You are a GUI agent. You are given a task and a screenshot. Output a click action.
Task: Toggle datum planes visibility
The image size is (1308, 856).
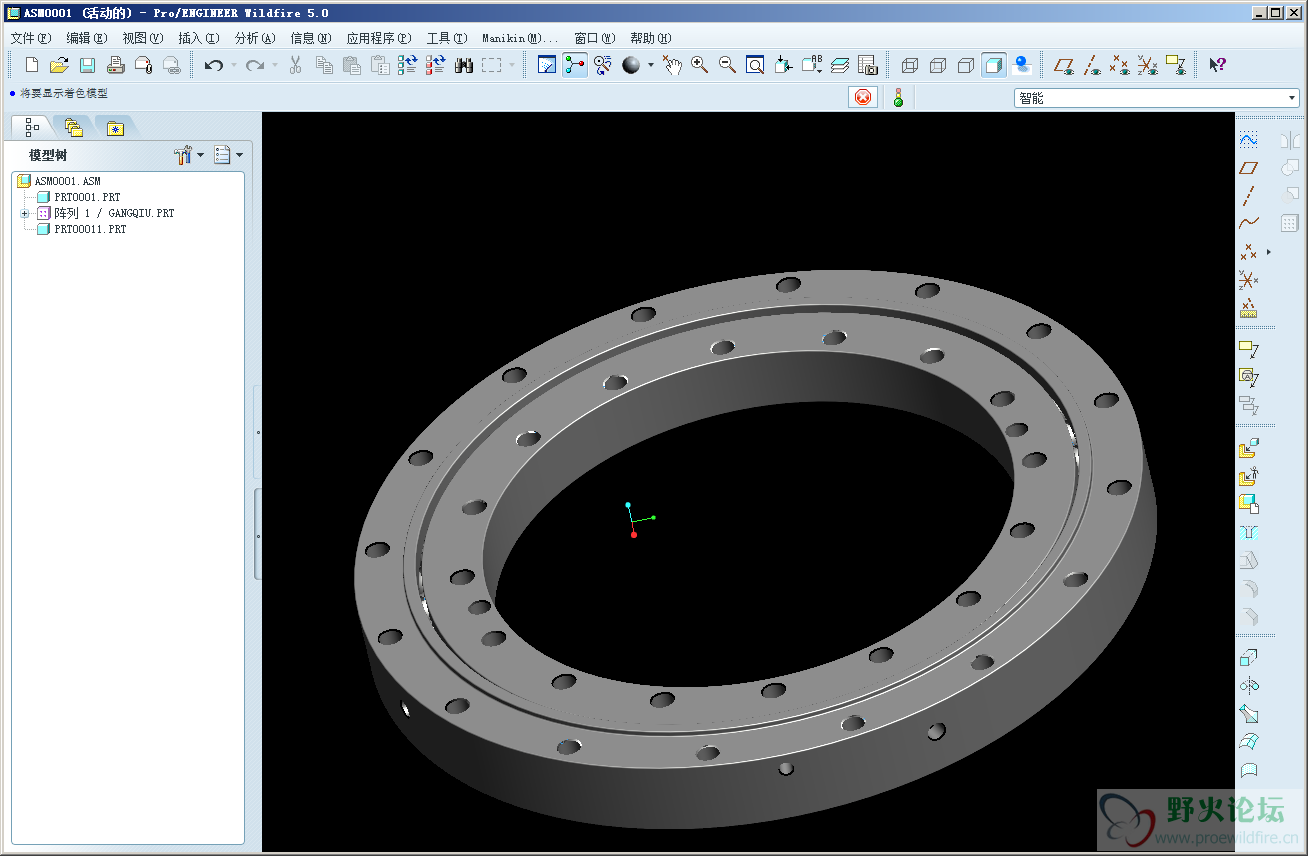coord(1064,65)
